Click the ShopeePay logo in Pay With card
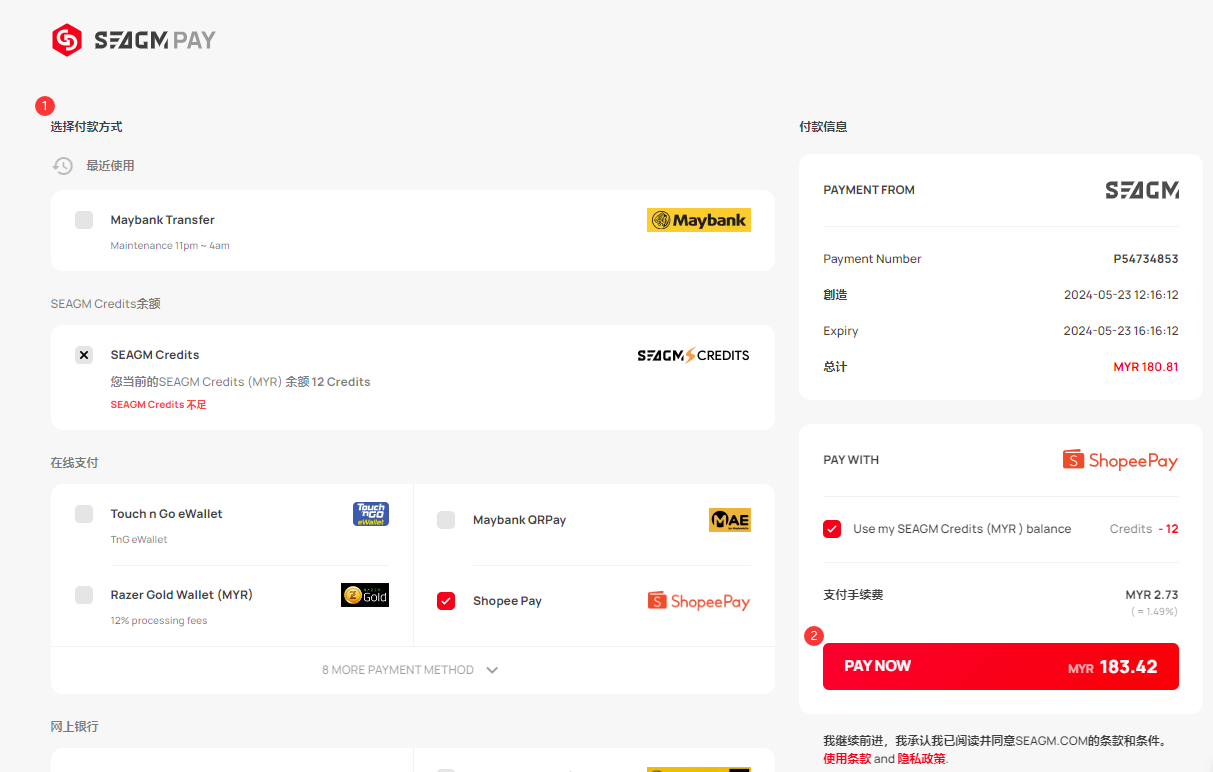This screenshot has width=1213, height=772. click(1120, 460)
